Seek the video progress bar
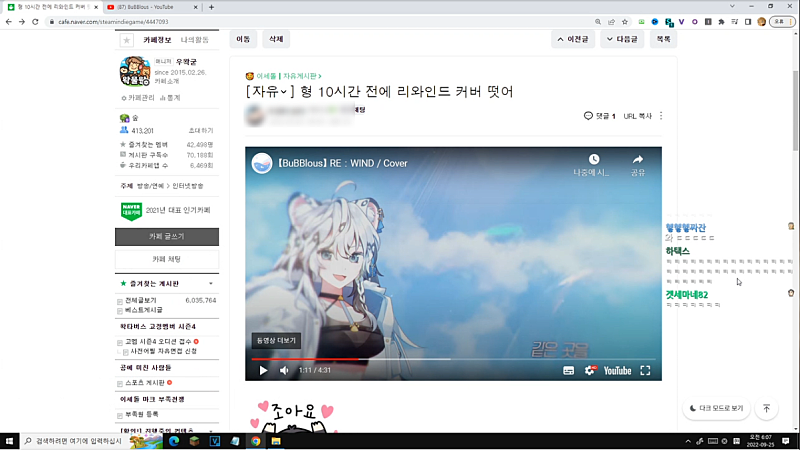Image resolution: width=800 pixels, height=450 pixels. (454, 359)
